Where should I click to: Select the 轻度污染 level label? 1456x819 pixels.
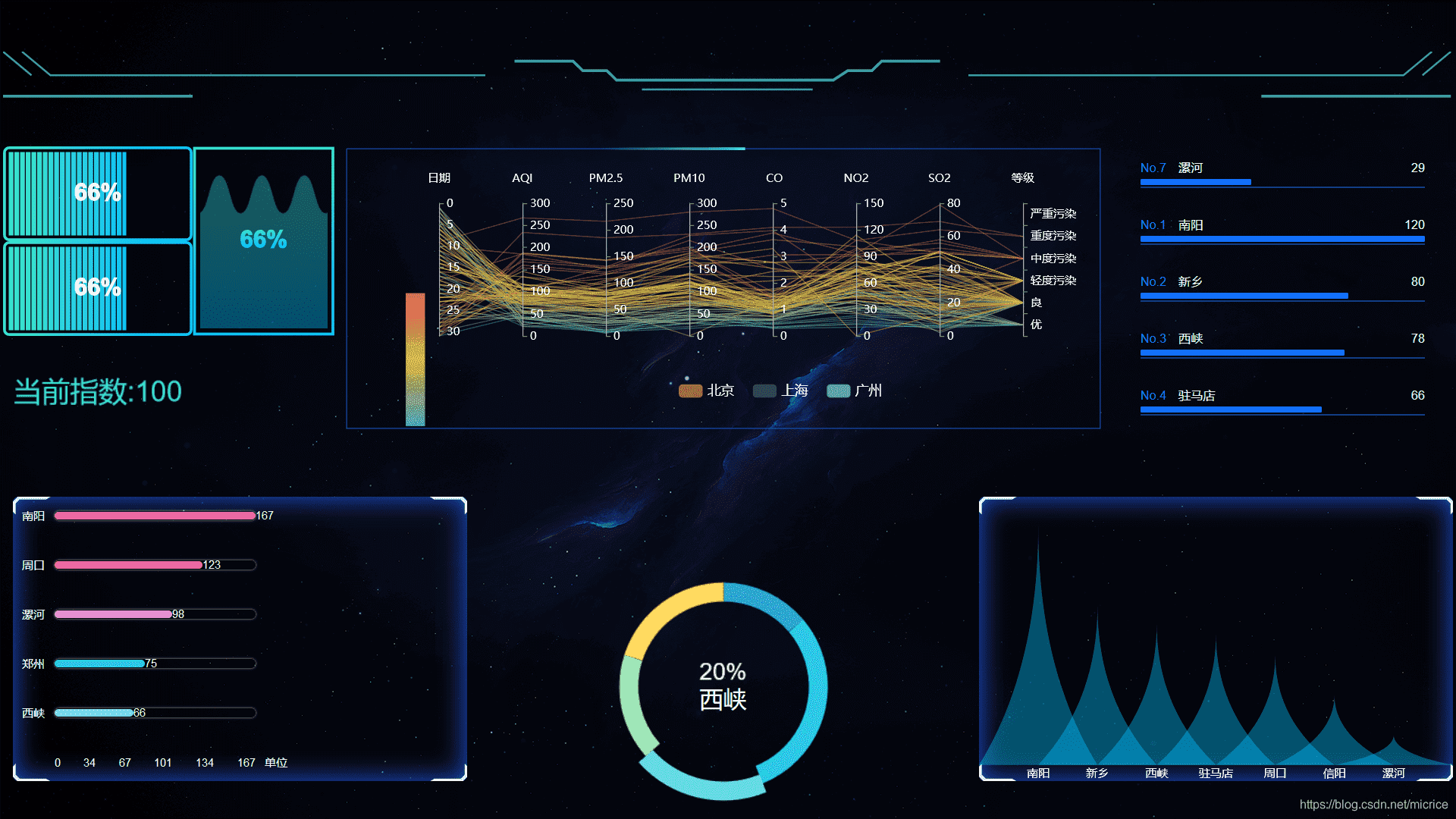click(x=1053, y=281)
